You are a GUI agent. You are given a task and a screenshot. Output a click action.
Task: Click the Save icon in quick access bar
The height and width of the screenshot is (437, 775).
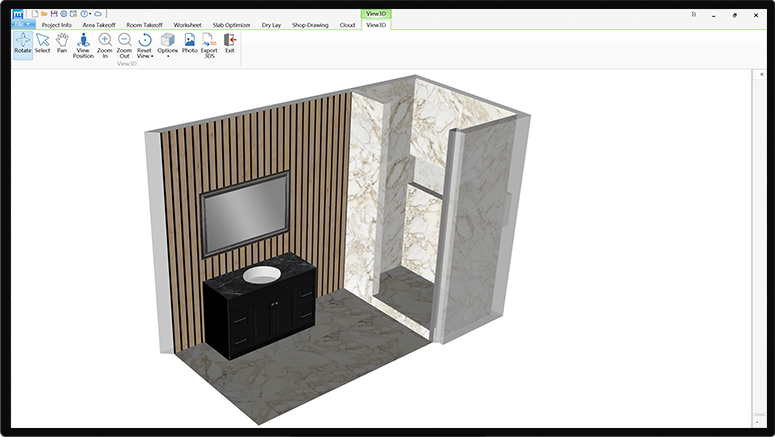point(54,13)
